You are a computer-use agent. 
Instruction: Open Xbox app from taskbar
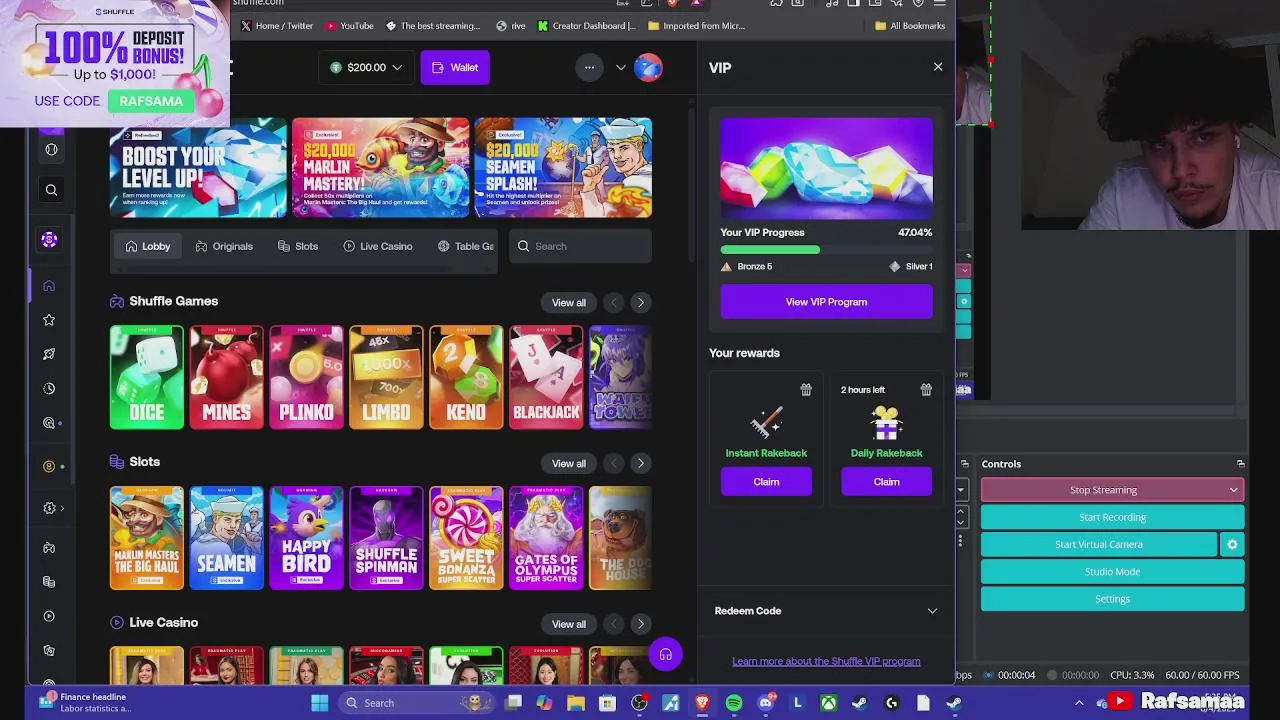[x=829, y=703]
